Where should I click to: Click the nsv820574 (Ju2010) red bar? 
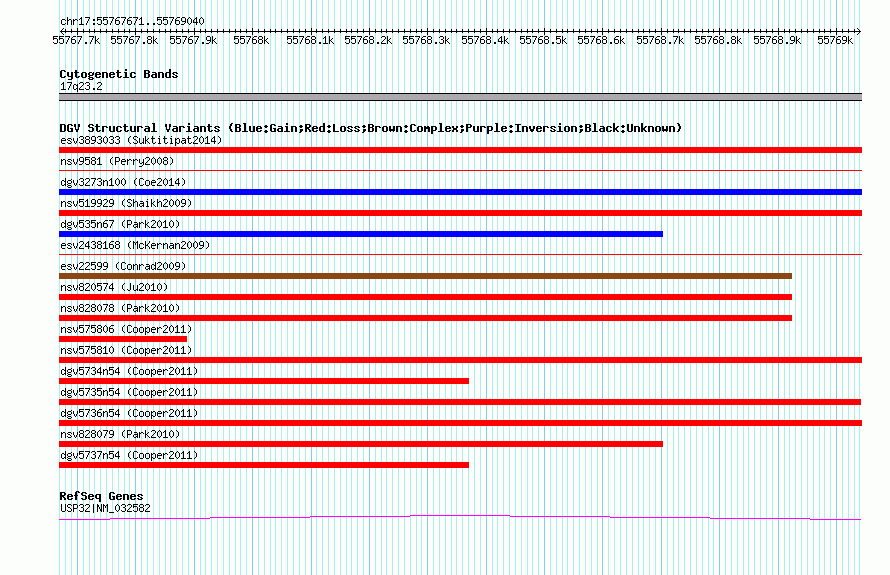(x=425, y=297)
